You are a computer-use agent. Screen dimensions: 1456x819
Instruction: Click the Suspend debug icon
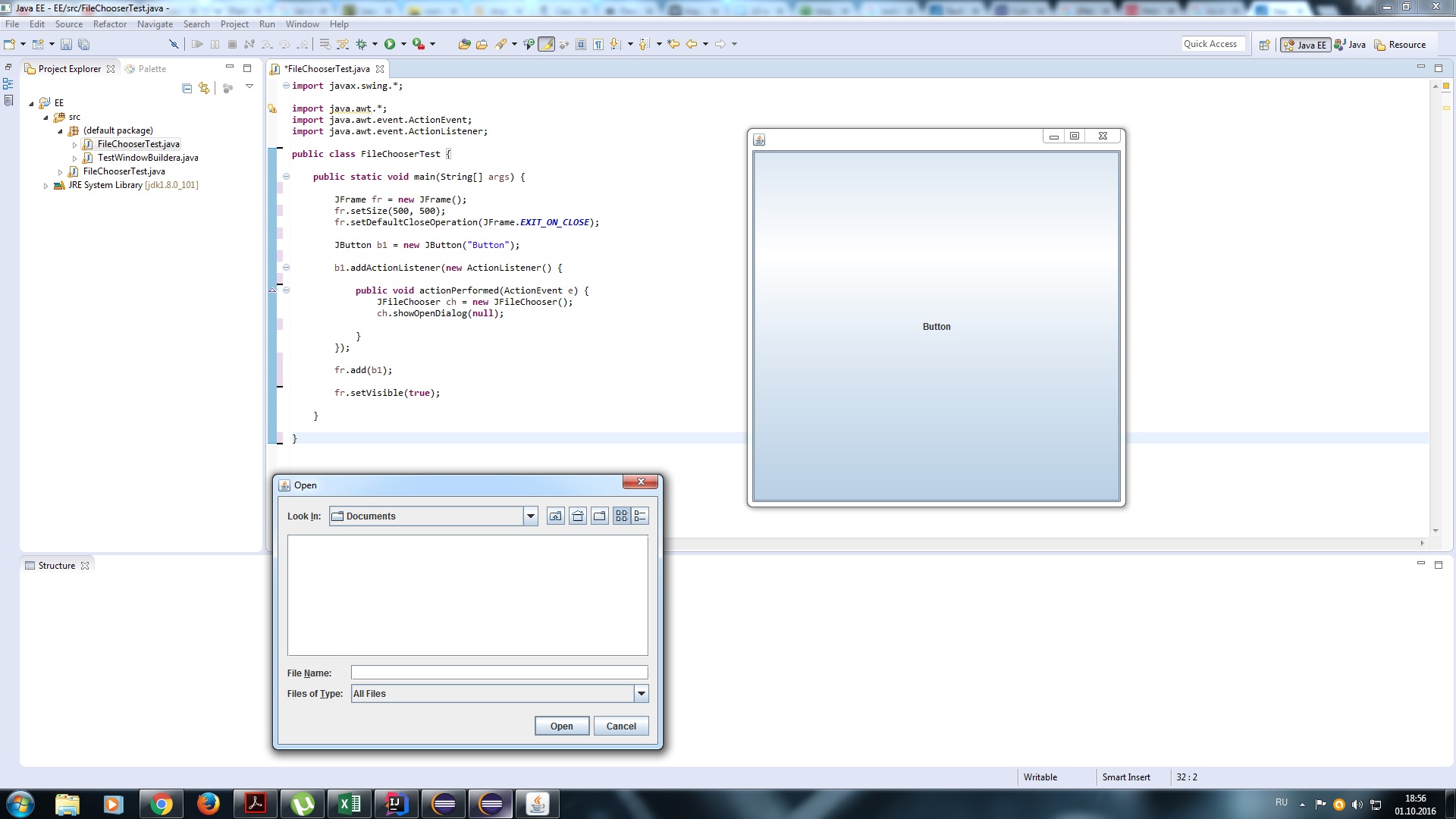click(x=215, y=44)
